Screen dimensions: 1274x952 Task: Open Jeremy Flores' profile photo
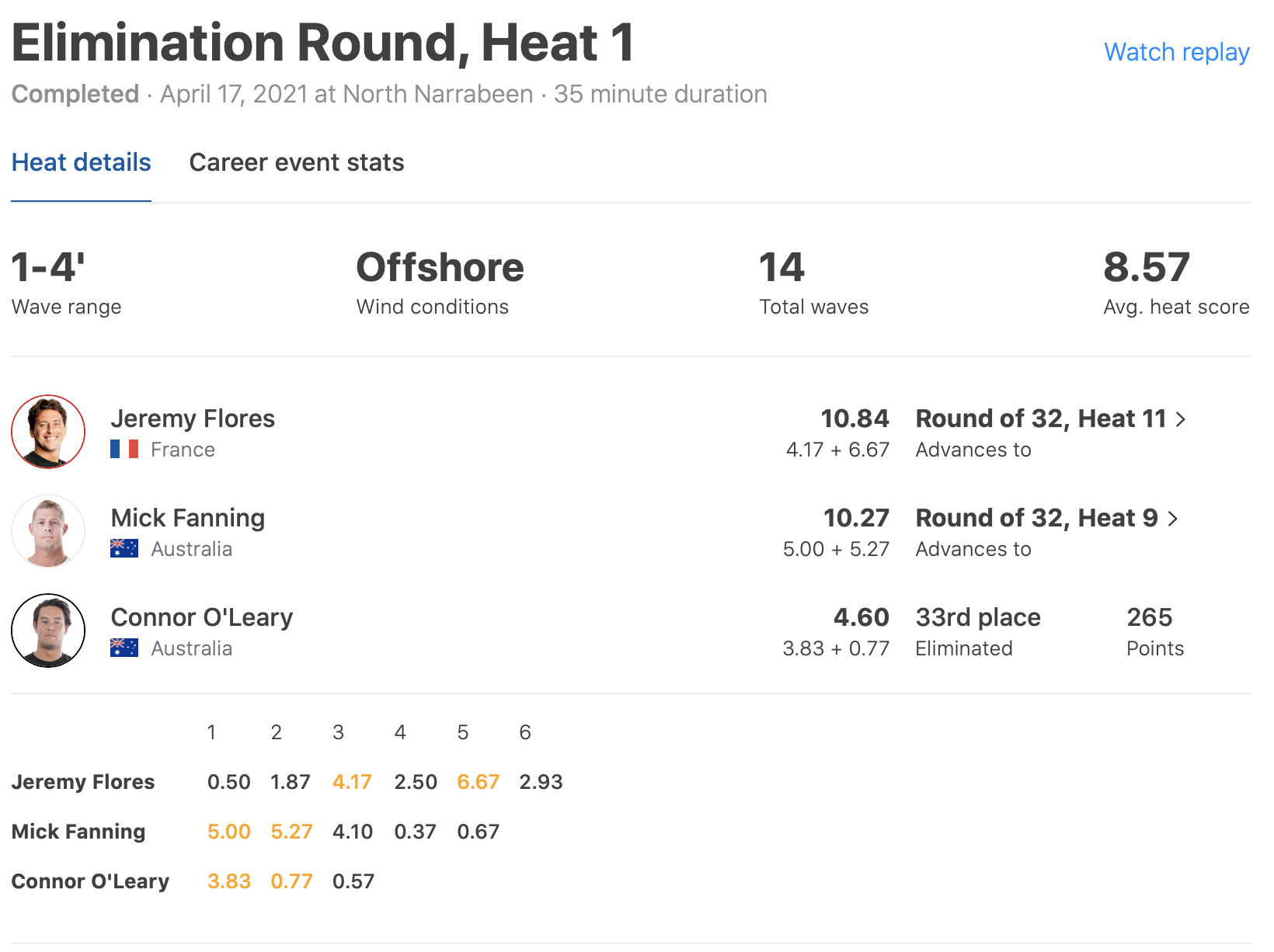tap(48, 432)
